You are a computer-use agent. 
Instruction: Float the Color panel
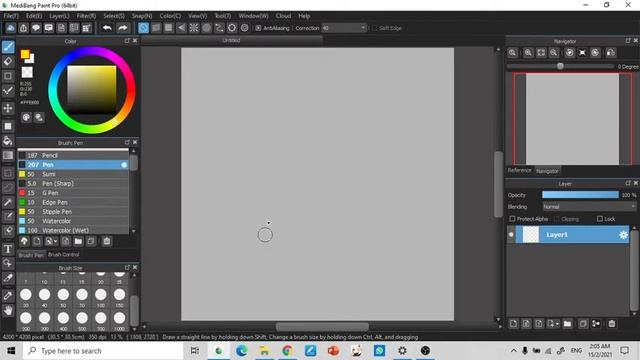[x=127, y=41]
